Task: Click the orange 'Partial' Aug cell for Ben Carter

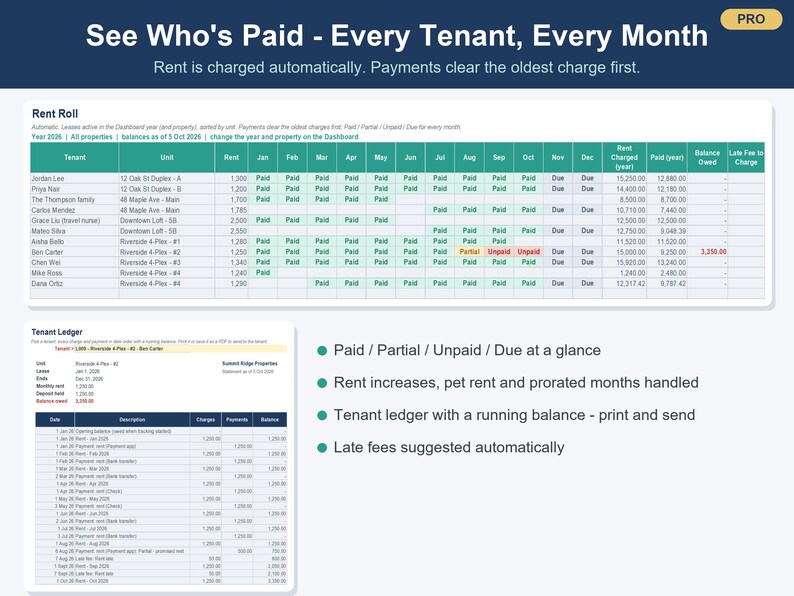Action: coord(469,252)
